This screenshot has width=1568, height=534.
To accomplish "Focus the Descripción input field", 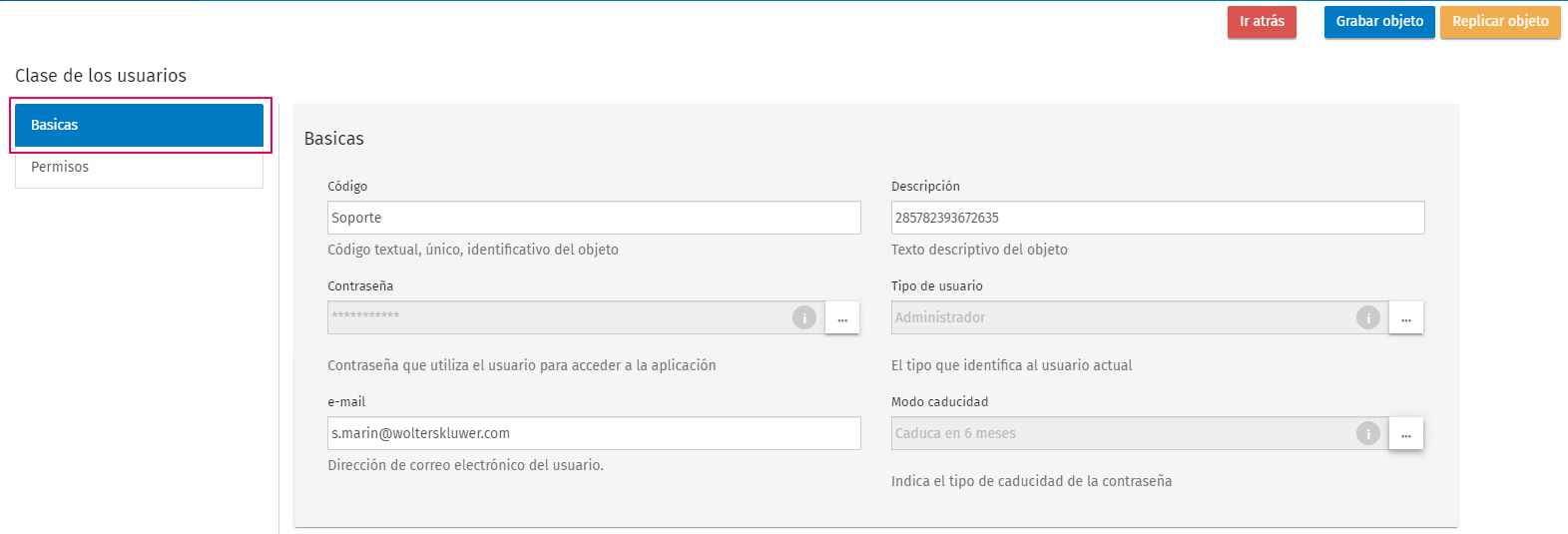I will coord(1158,218).
